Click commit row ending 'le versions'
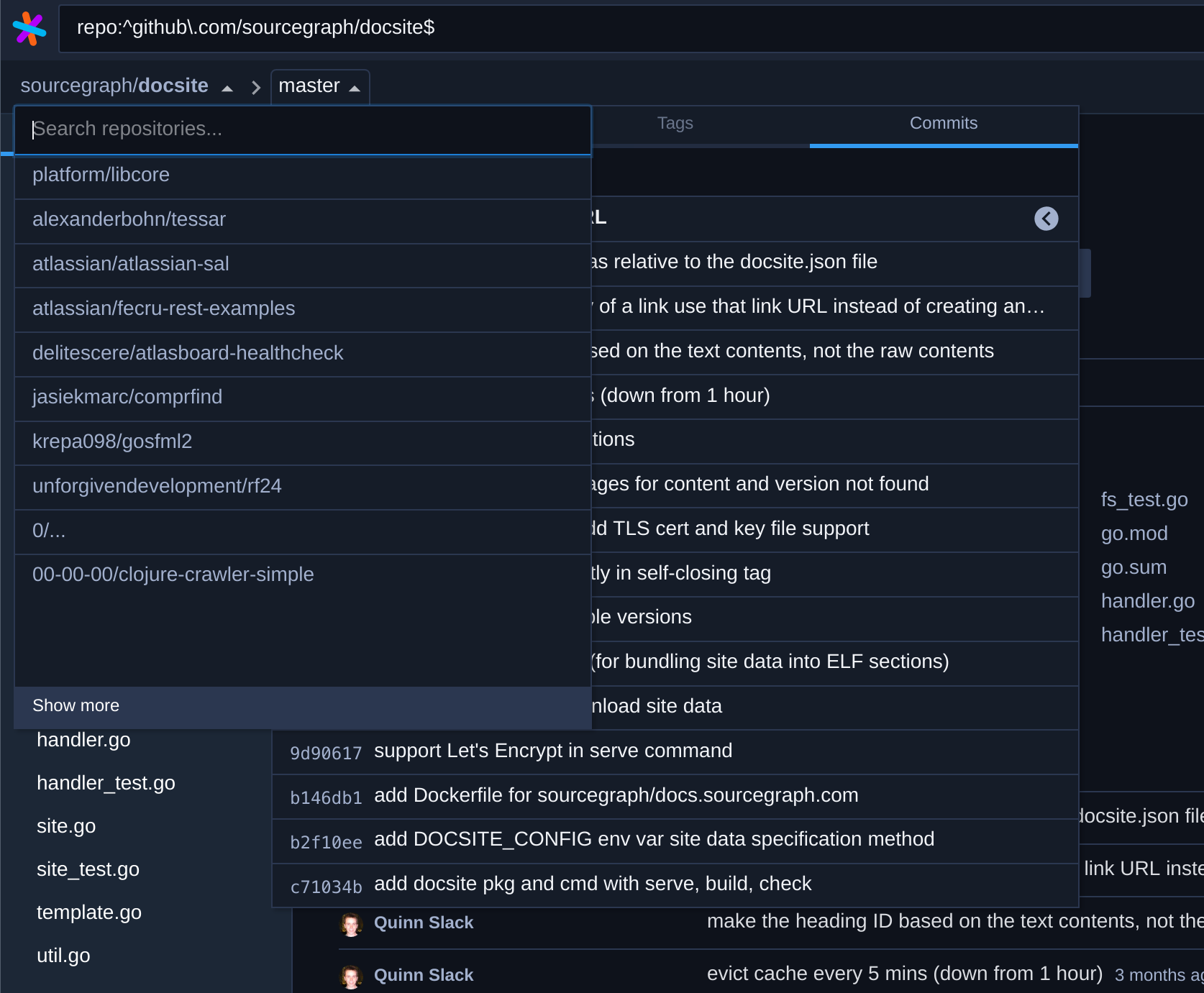Viewport: 1204px width, 993px height. pos(834,618)
